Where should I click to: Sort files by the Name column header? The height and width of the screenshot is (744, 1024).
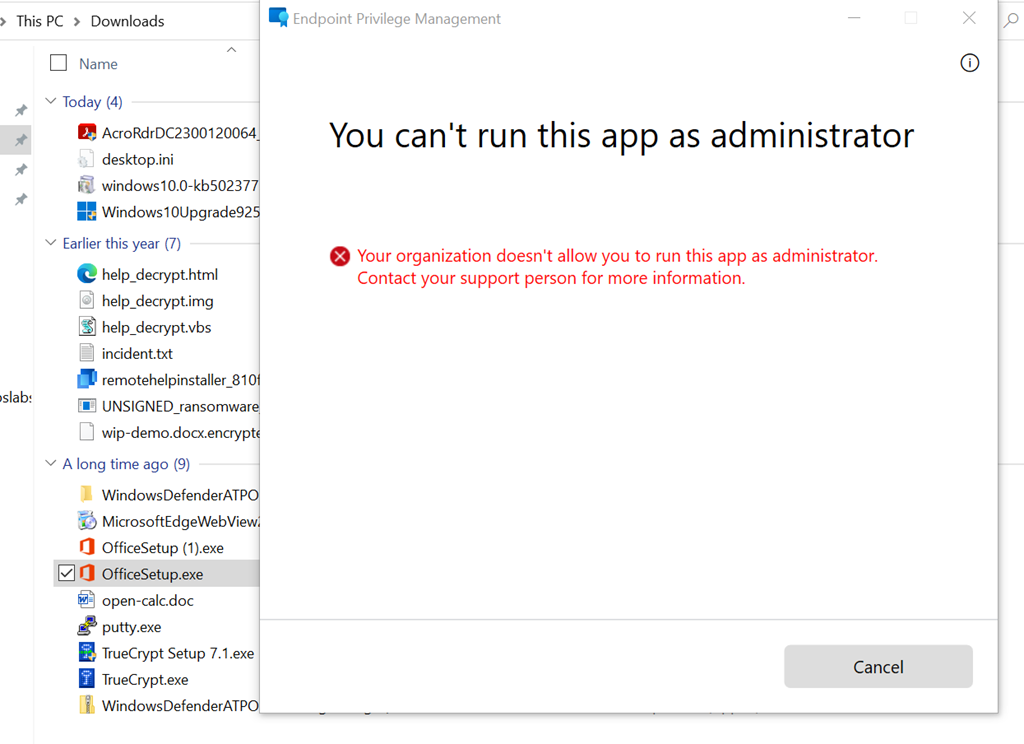coord(98,64)
